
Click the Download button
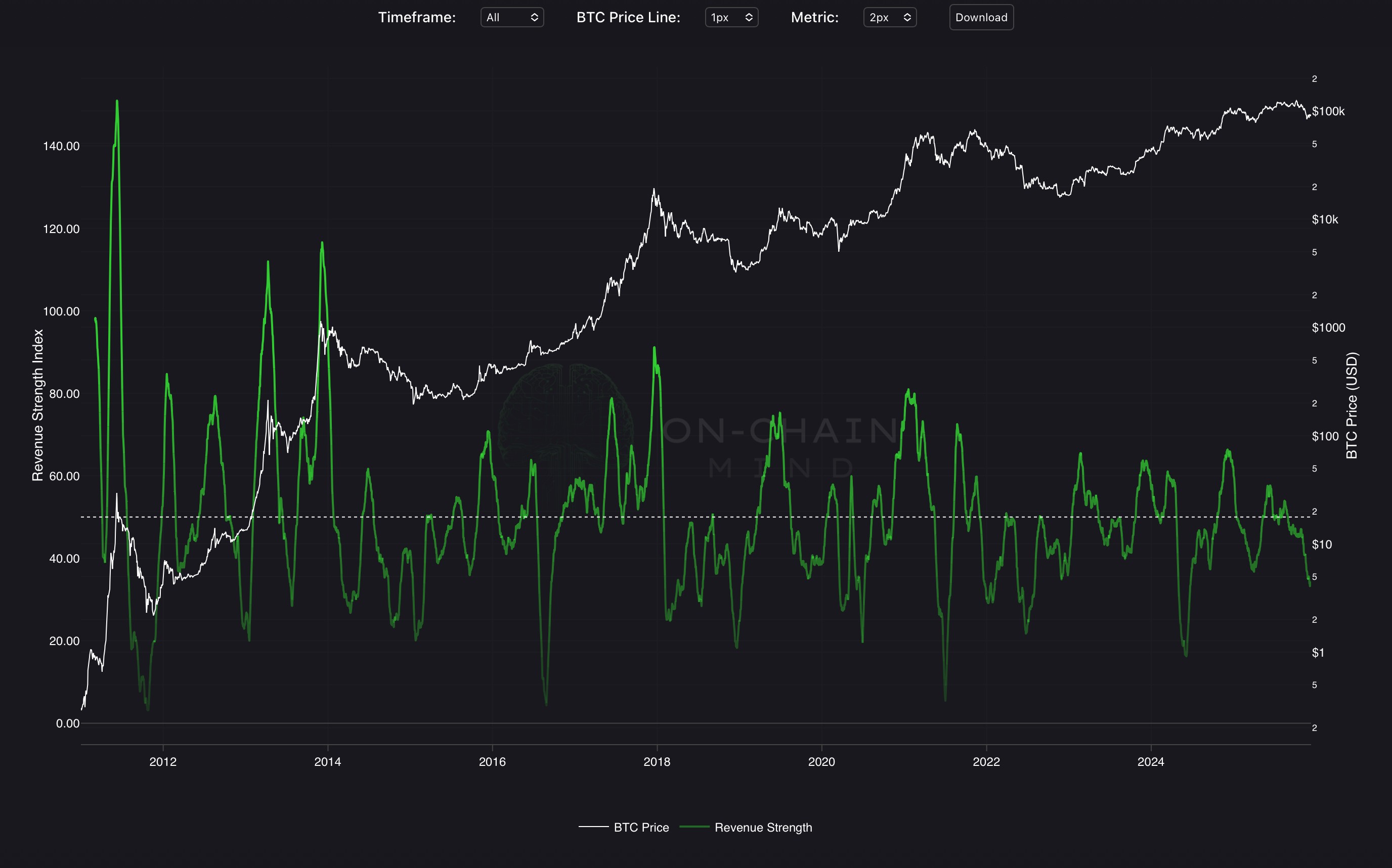(981, 17)
